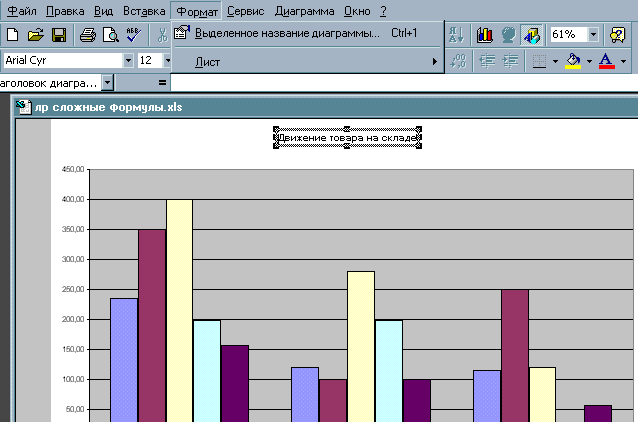The width and height of the screenshot is (638, 422).
Task: Open the ? help menu
Action: pyautogui.click(x=383, y=11)
